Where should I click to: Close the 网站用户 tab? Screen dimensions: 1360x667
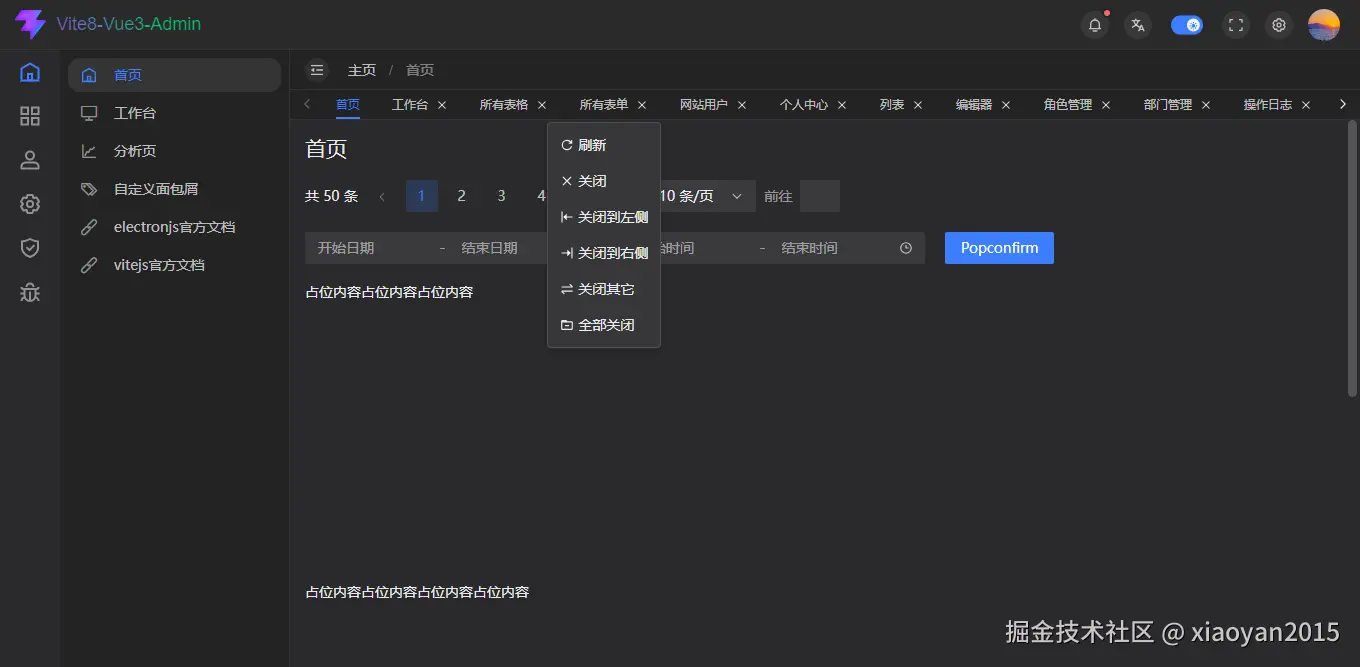[x=742, y=105]
